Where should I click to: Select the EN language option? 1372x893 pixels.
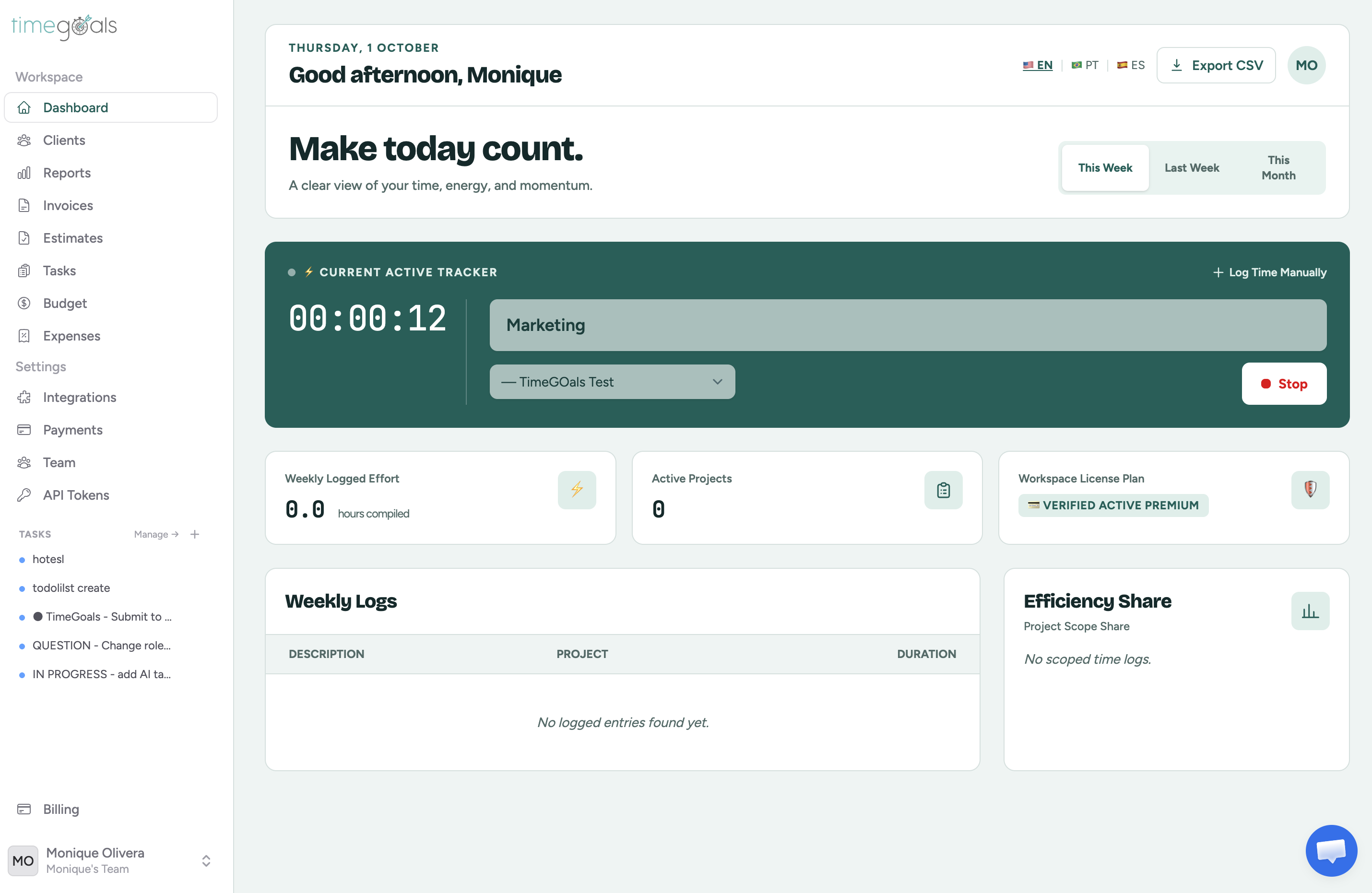tap(1038, 65)
